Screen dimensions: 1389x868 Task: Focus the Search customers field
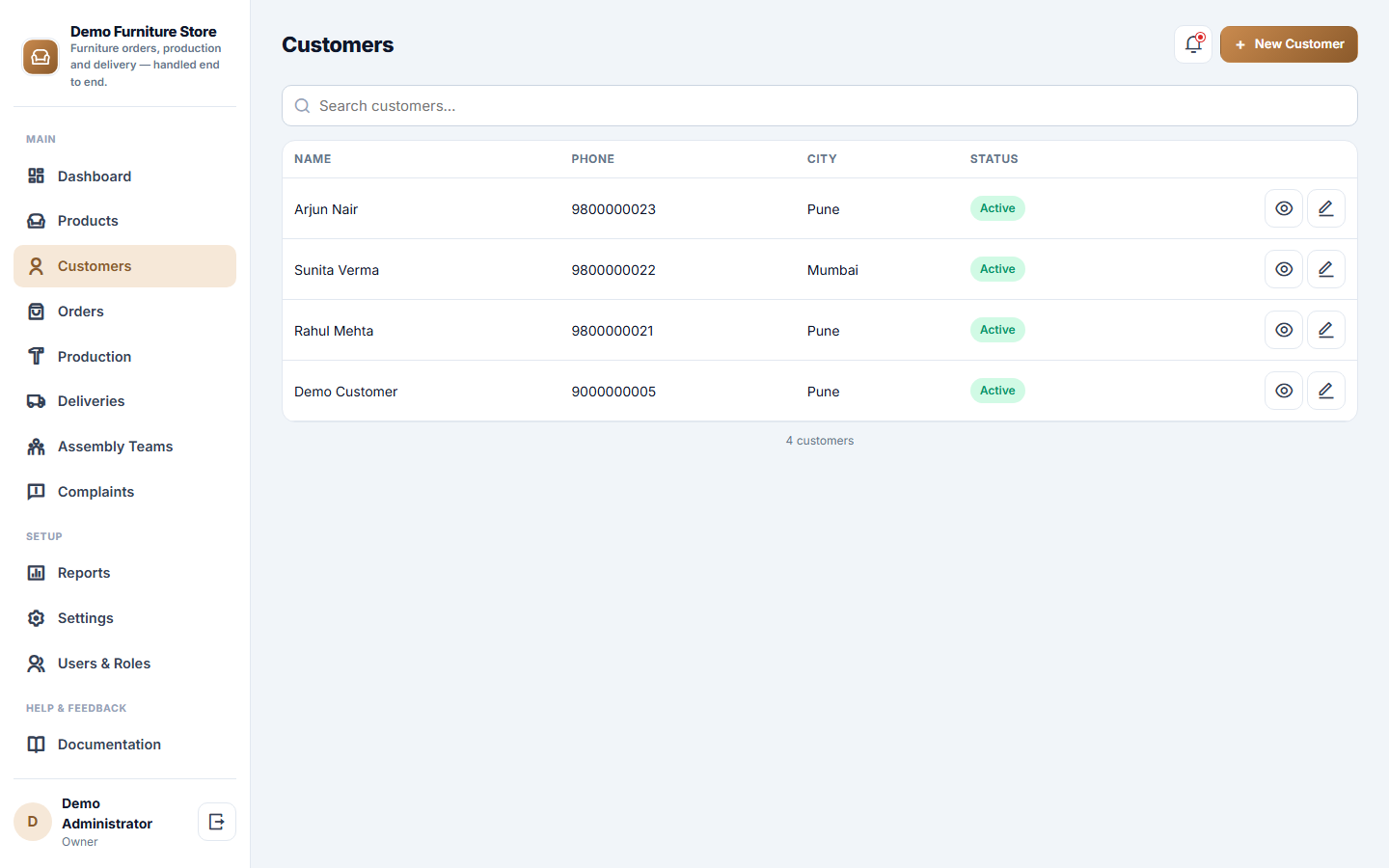820,106
